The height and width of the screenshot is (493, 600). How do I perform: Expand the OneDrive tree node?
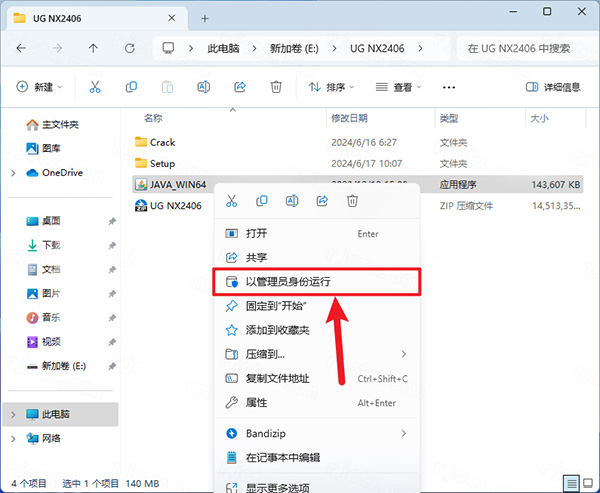(x=13, y=173)
